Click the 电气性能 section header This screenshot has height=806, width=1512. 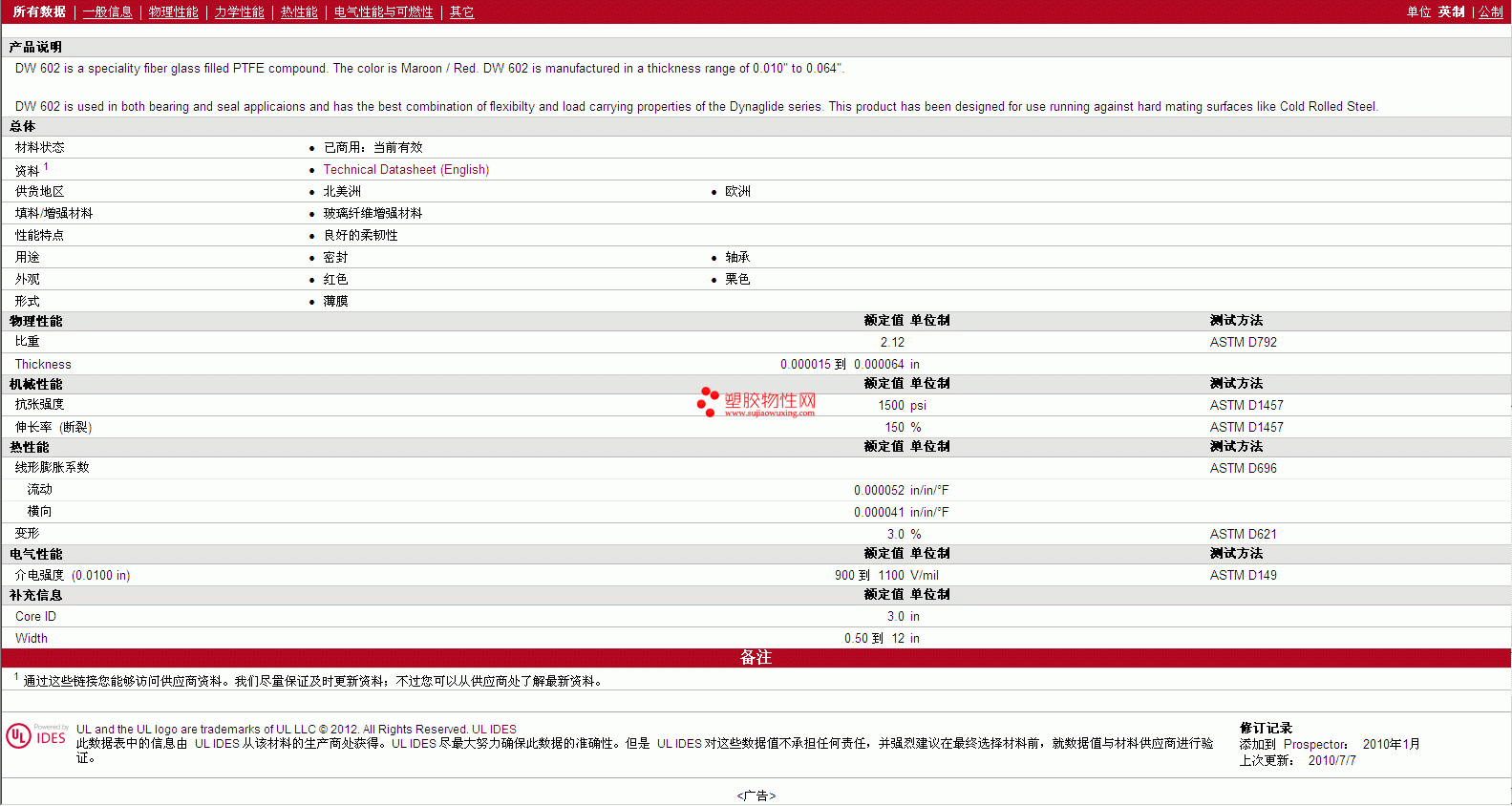pyautogui.click(x=36, y=554)
